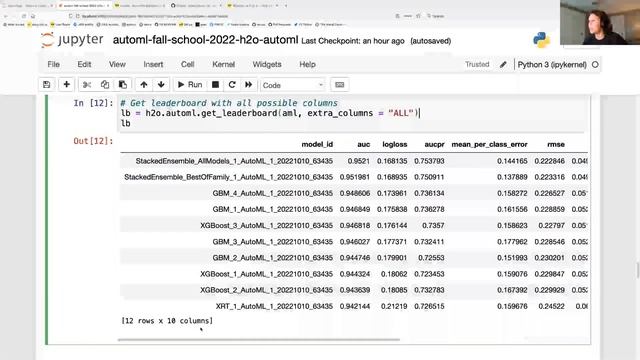
Task: Click the auc value 0.9521
Action: click(359, 161)
